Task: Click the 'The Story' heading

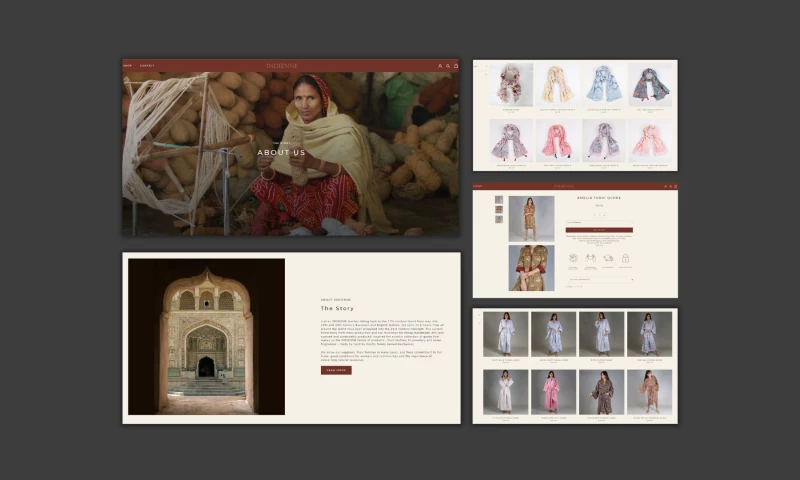Action: [337, 308]
